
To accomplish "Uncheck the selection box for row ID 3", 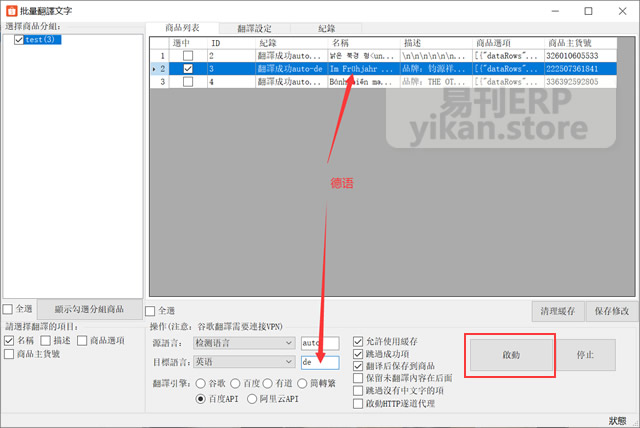I will [188, 69].
